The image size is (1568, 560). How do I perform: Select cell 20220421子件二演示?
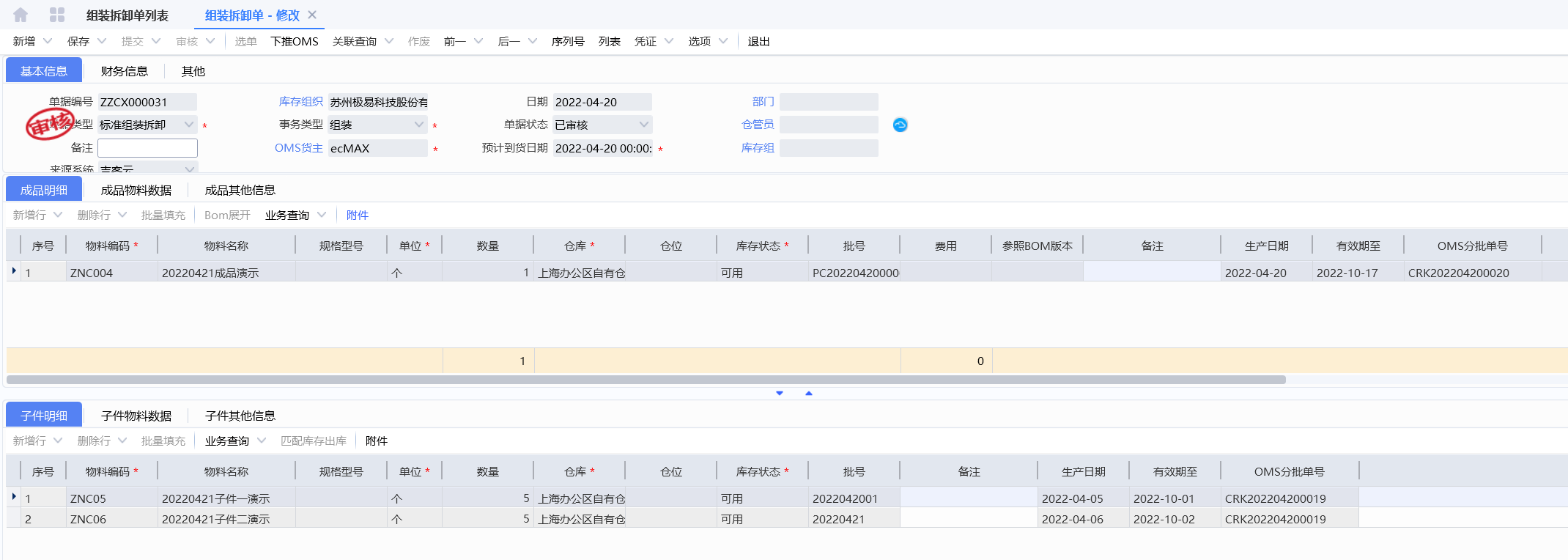point(226,519)
